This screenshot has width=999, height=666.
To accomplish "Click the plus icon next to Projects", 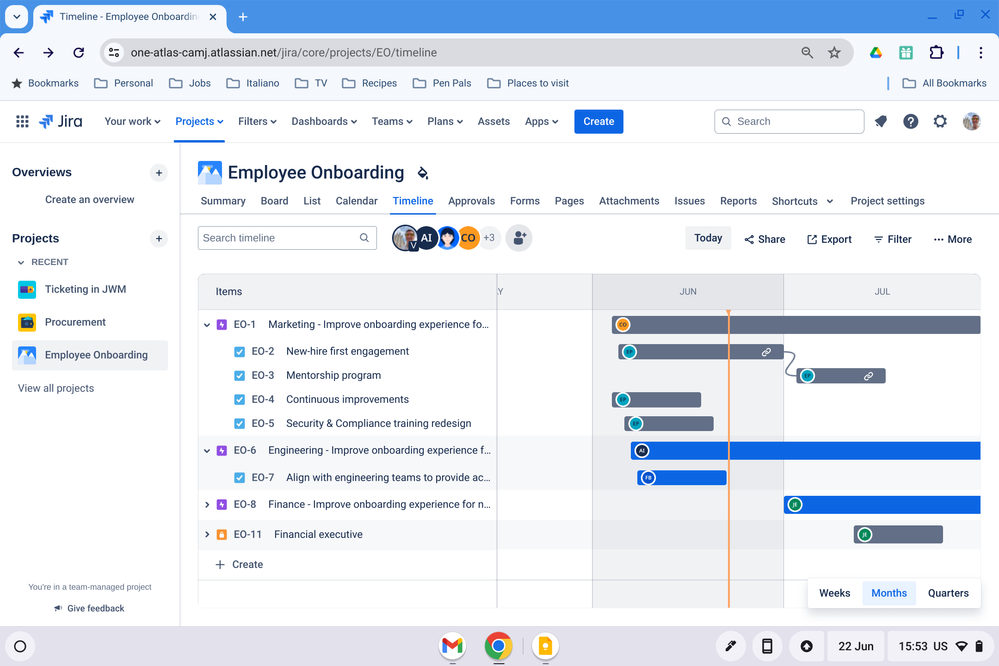I will pos(159,238).
